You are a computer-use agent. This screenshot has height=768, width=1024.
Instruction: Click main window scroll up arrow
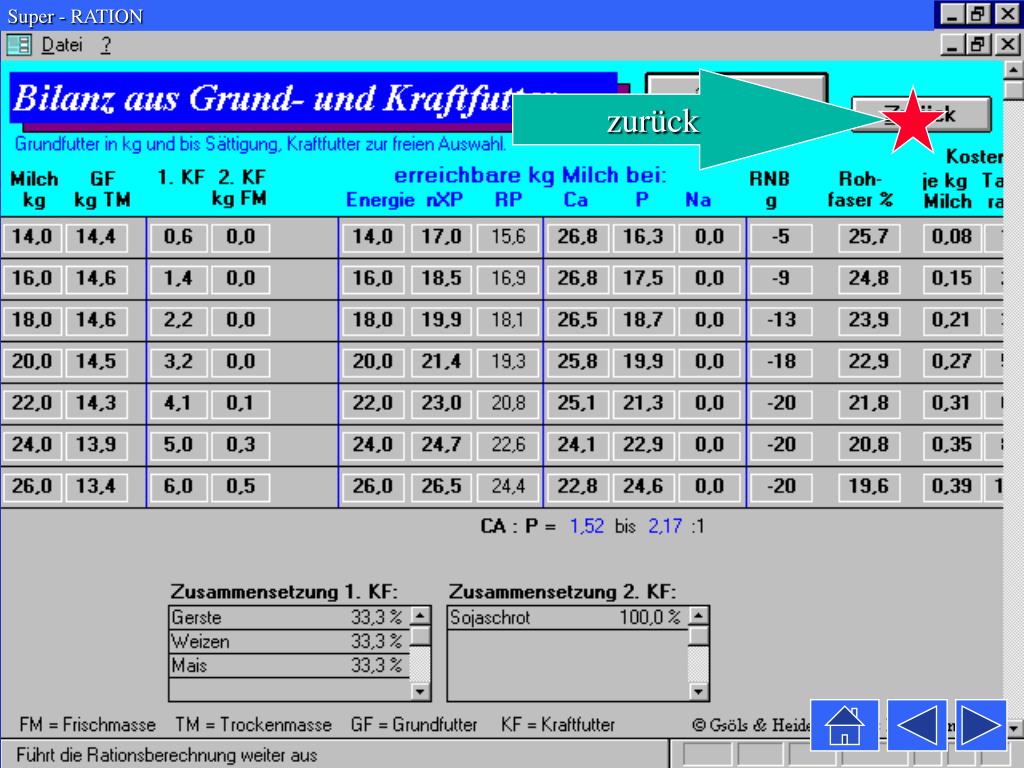[x=1013, y=69]
